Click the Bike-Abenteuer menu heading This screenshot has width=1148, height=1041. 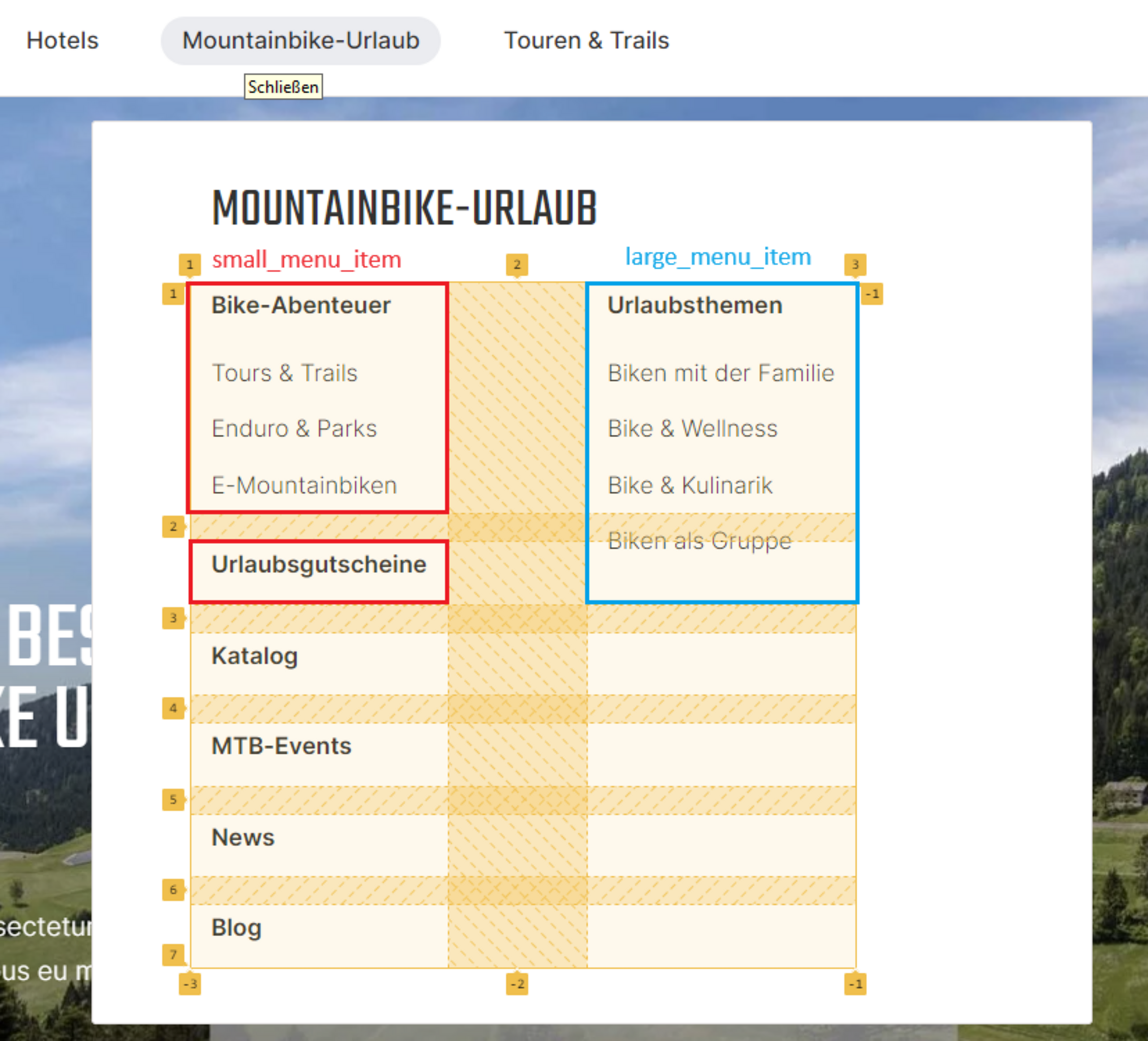[x=300, y=306]
